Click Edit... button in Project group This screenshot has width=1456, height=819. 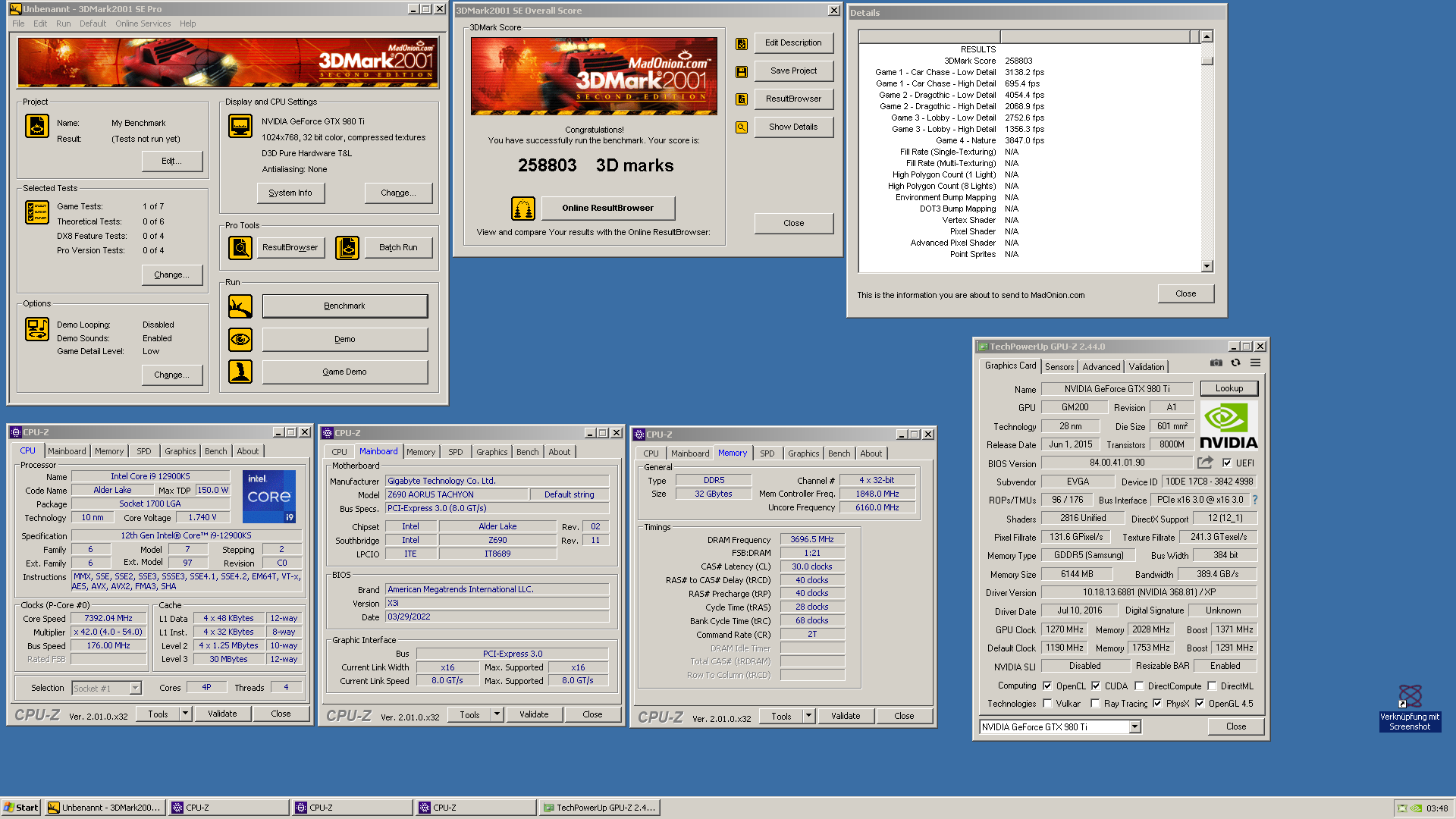[x=172, y=162]
